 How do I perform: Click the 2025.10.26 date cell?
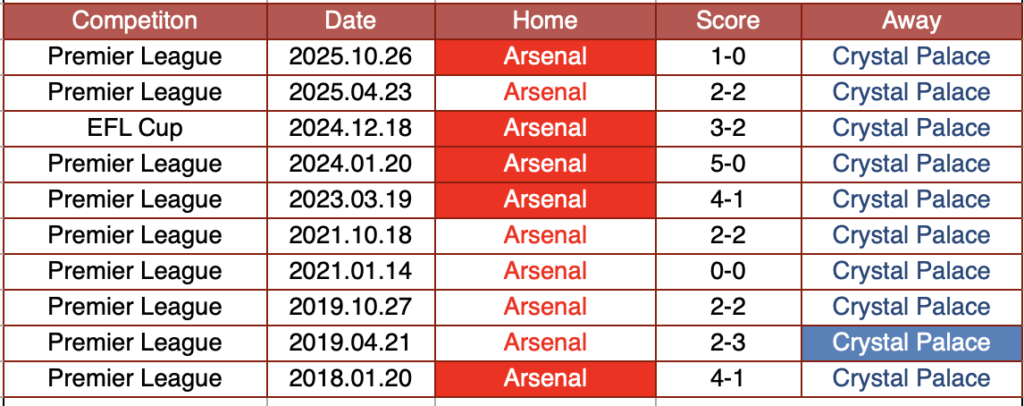coord(350,56)
